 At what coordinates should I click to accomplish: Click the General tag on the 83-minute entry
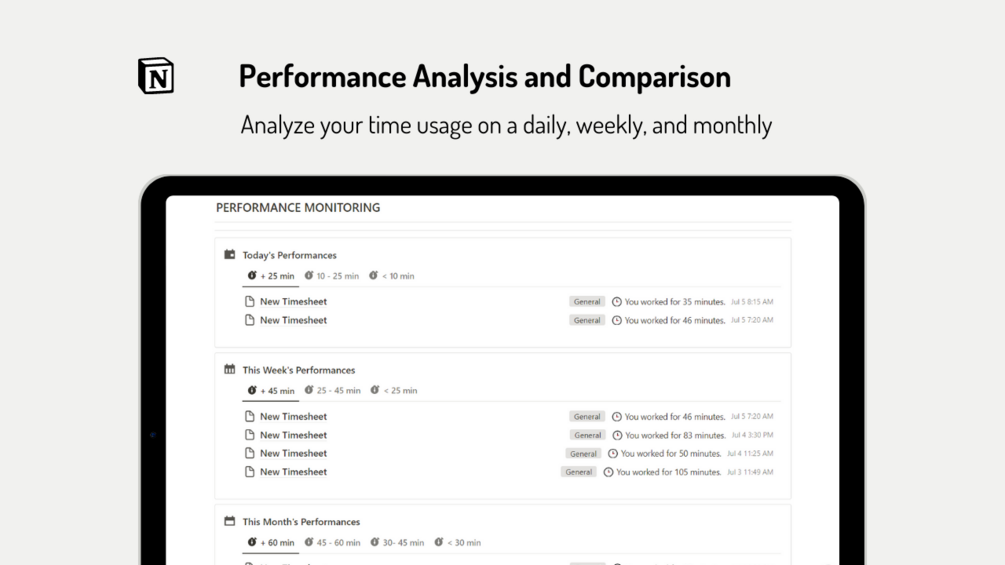[588, 435]
